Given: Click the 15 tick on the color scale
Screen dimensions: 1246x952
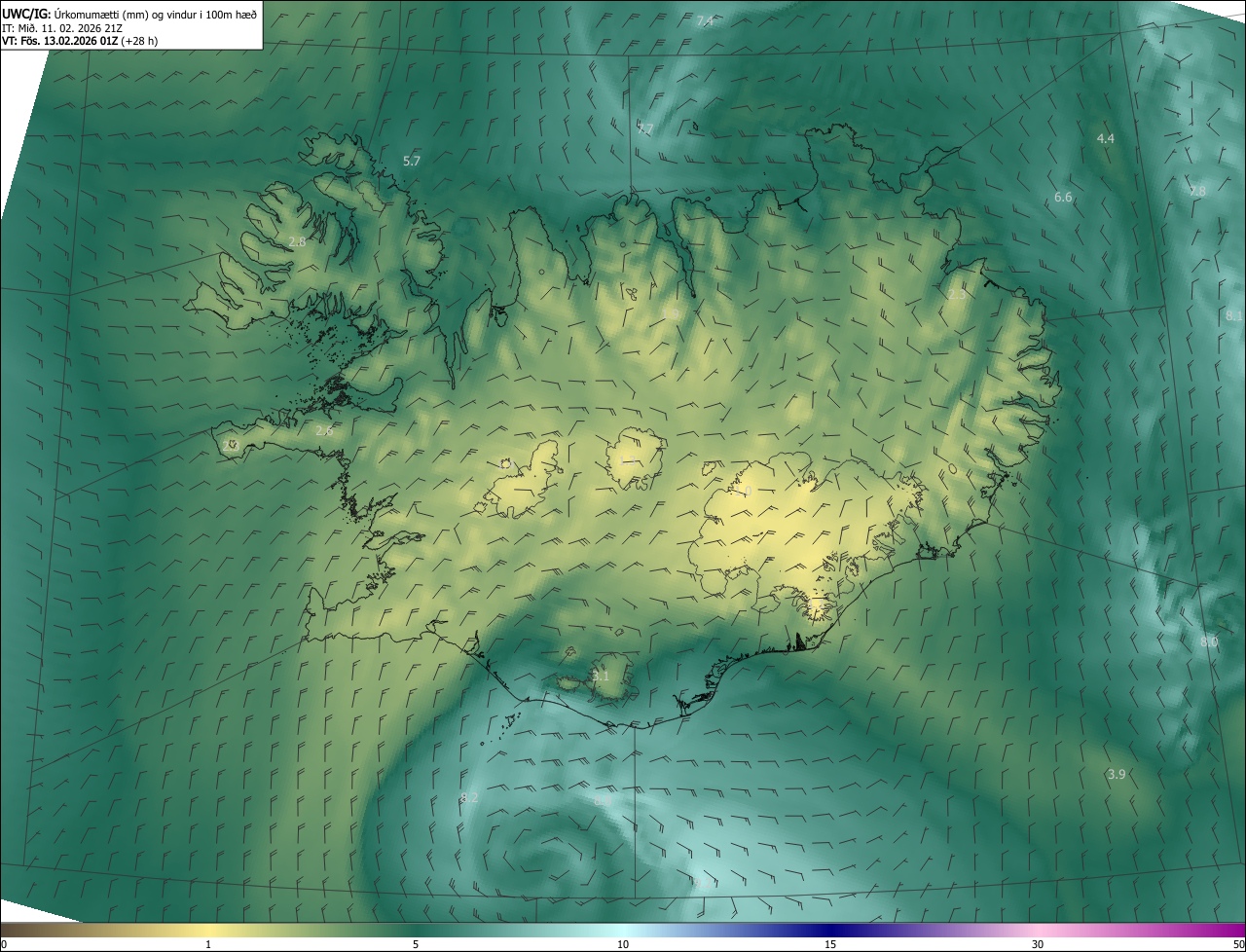Looking at the screenshot, I should click(830, 944).
